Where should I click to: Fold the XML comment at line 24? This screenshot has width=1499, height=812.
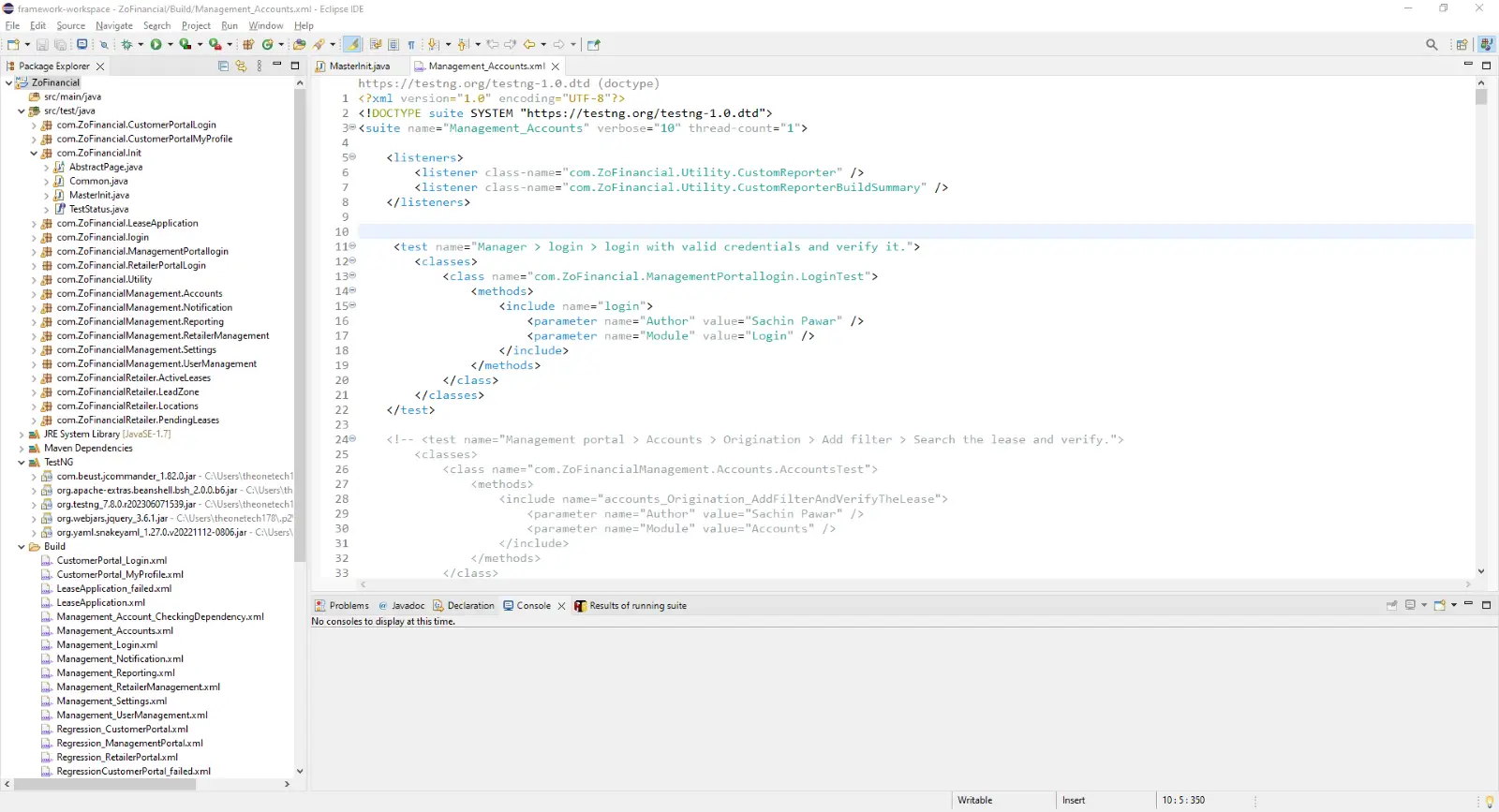pos(352,438)
